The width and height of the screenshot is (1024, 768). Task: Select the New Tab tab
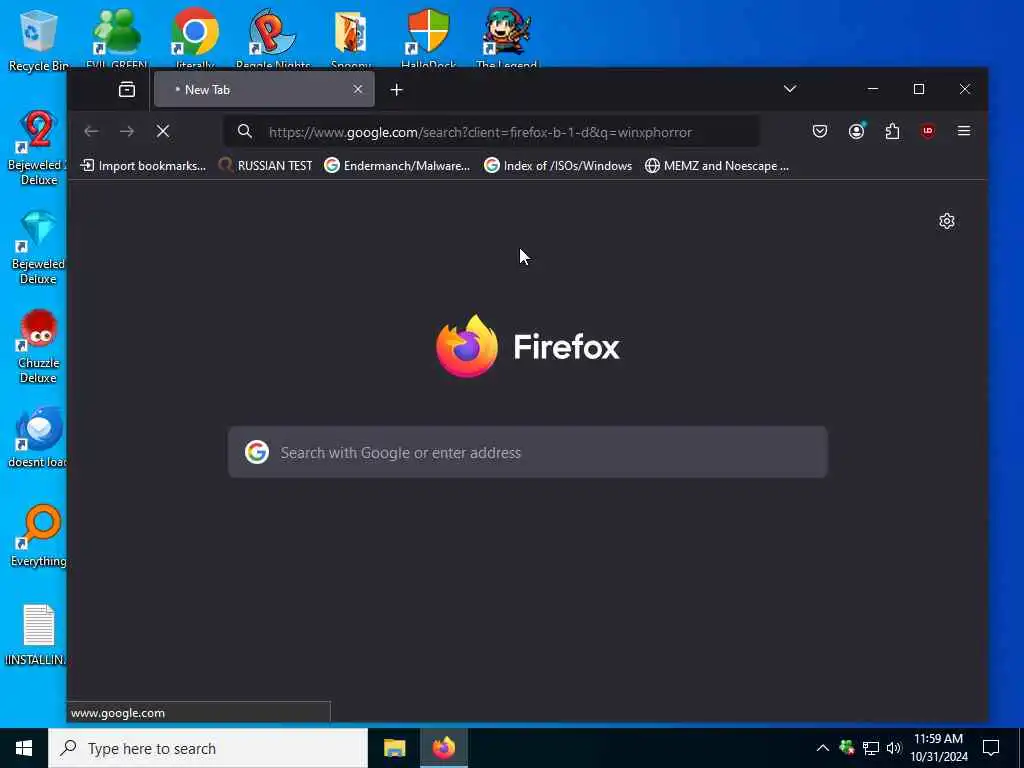click(x=264, y=89)
